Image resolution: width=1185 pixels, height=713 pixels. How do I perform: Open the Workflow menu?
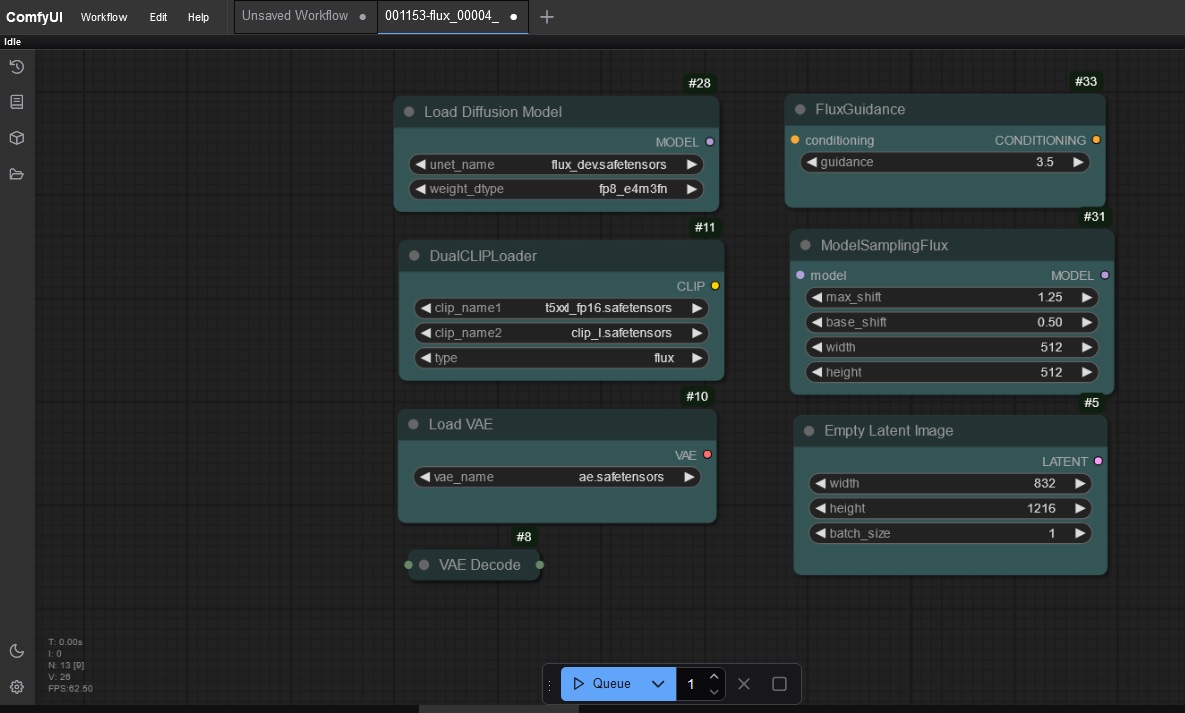pyautogui.click(x=104, y=17)
